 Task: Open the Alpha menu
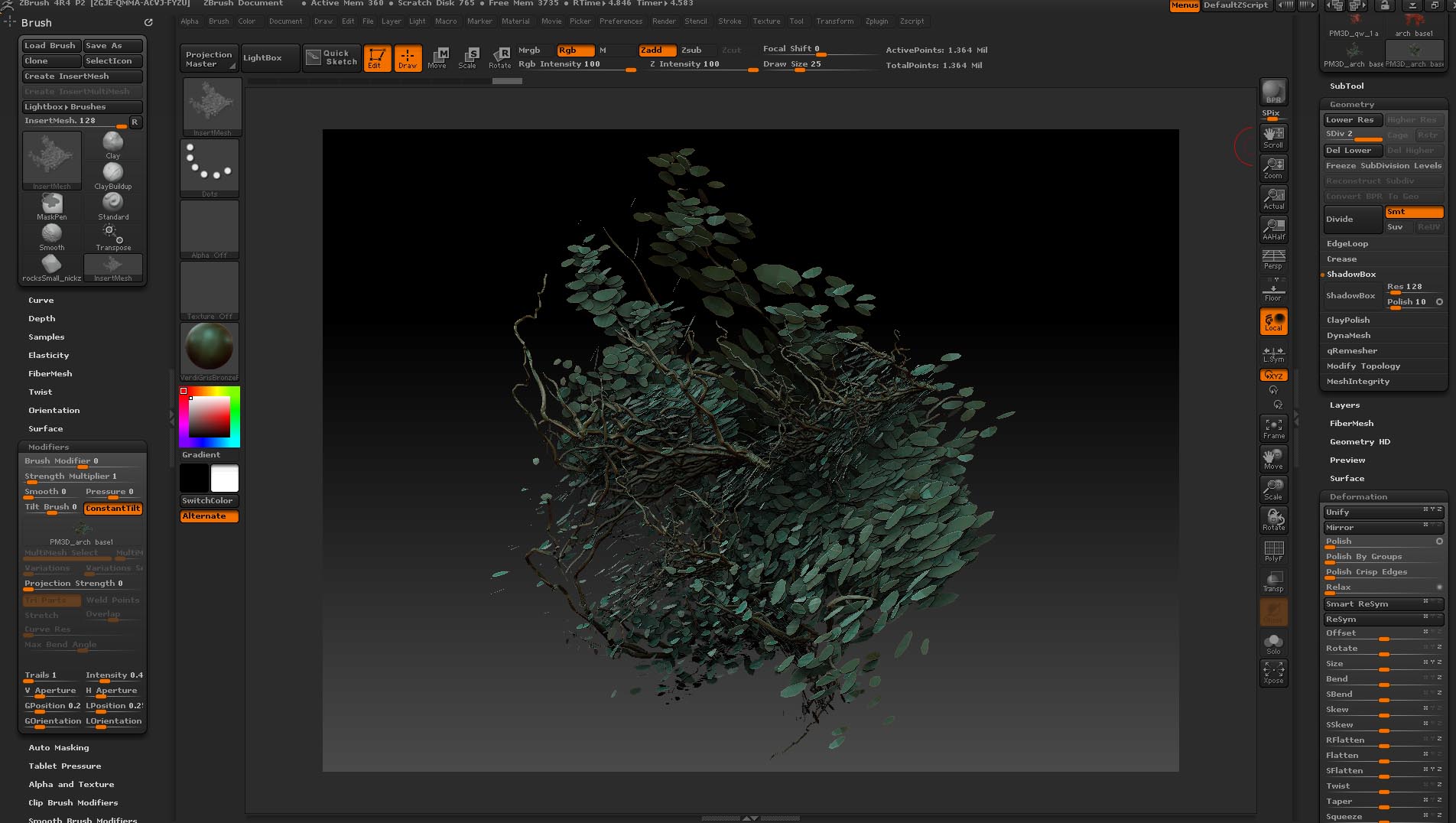click(190, 21)
